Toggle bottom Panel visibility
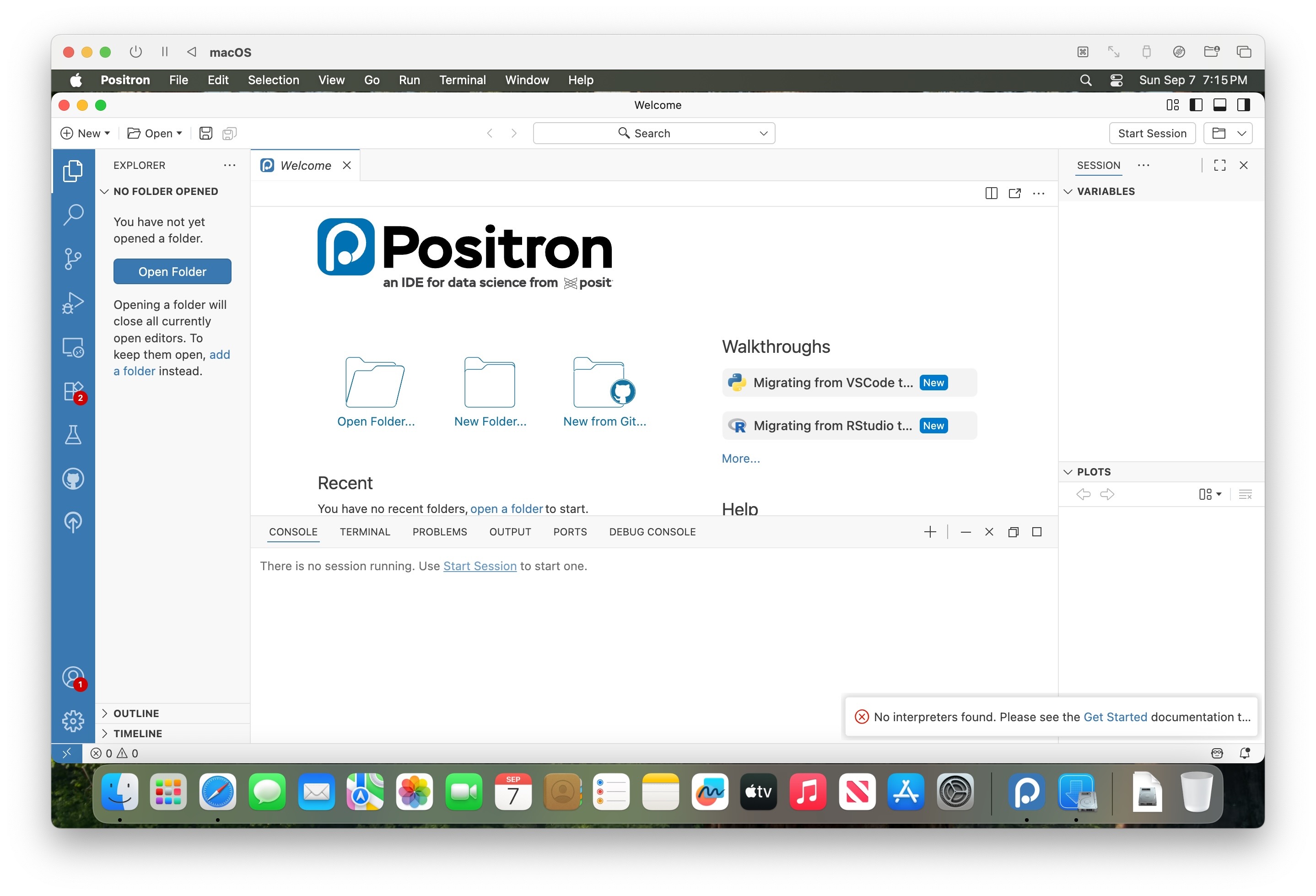1316x896 pixels. pyautogui.click(x=1220, y=105)
